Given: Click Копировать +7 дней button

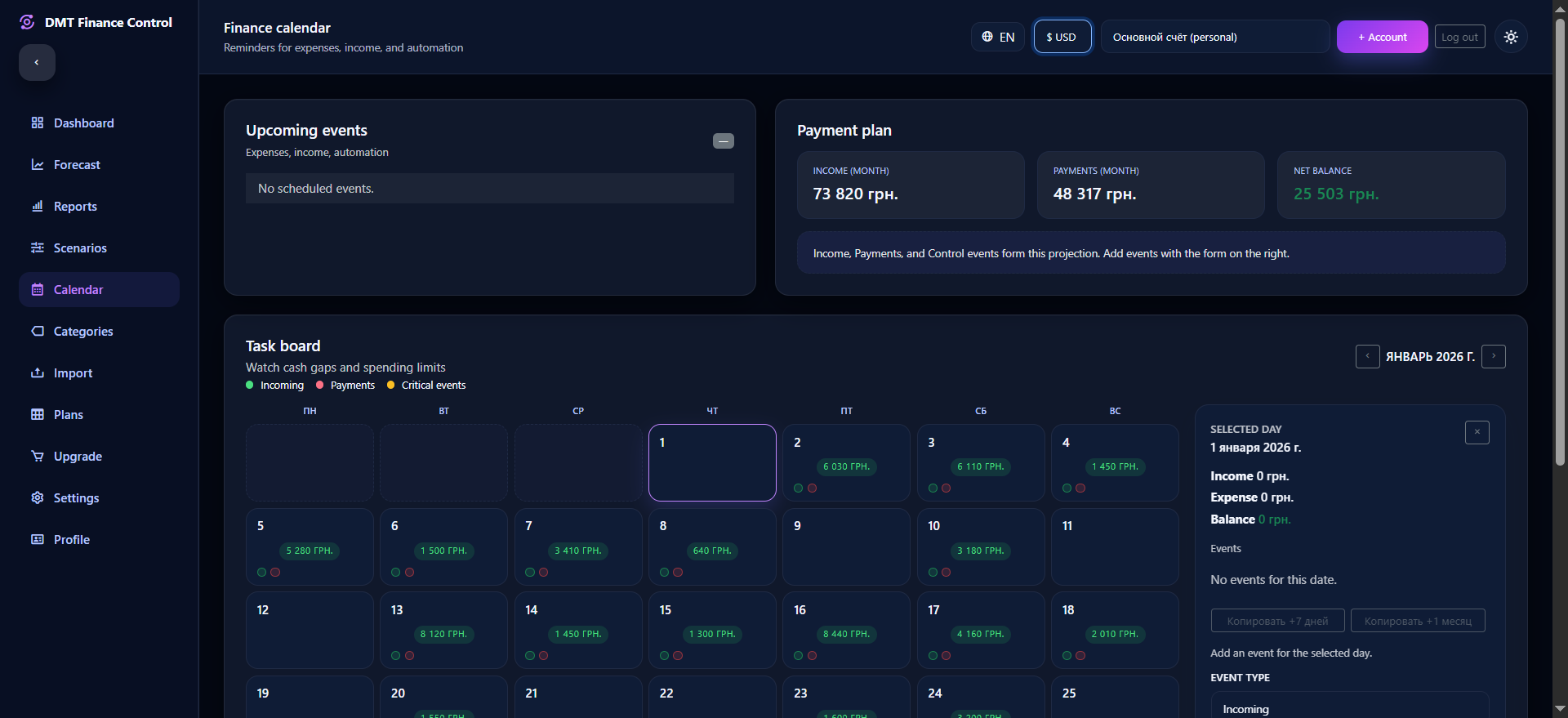Looking at the screenshot, I should pos(1278,621).
